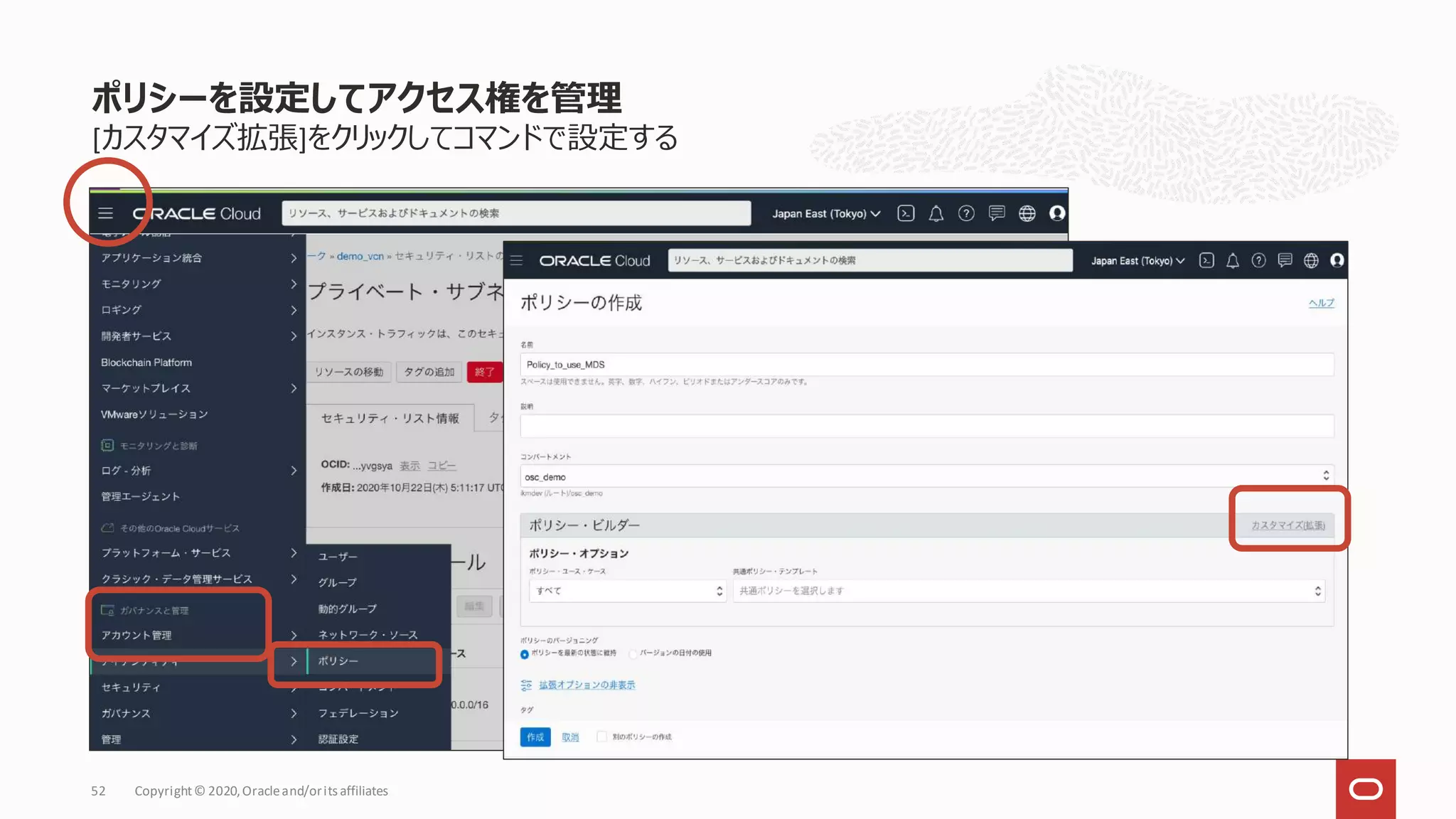Select フェデレーション in the submenu
The width and height of the screenshot is (1456, 819).
(358, 713)
